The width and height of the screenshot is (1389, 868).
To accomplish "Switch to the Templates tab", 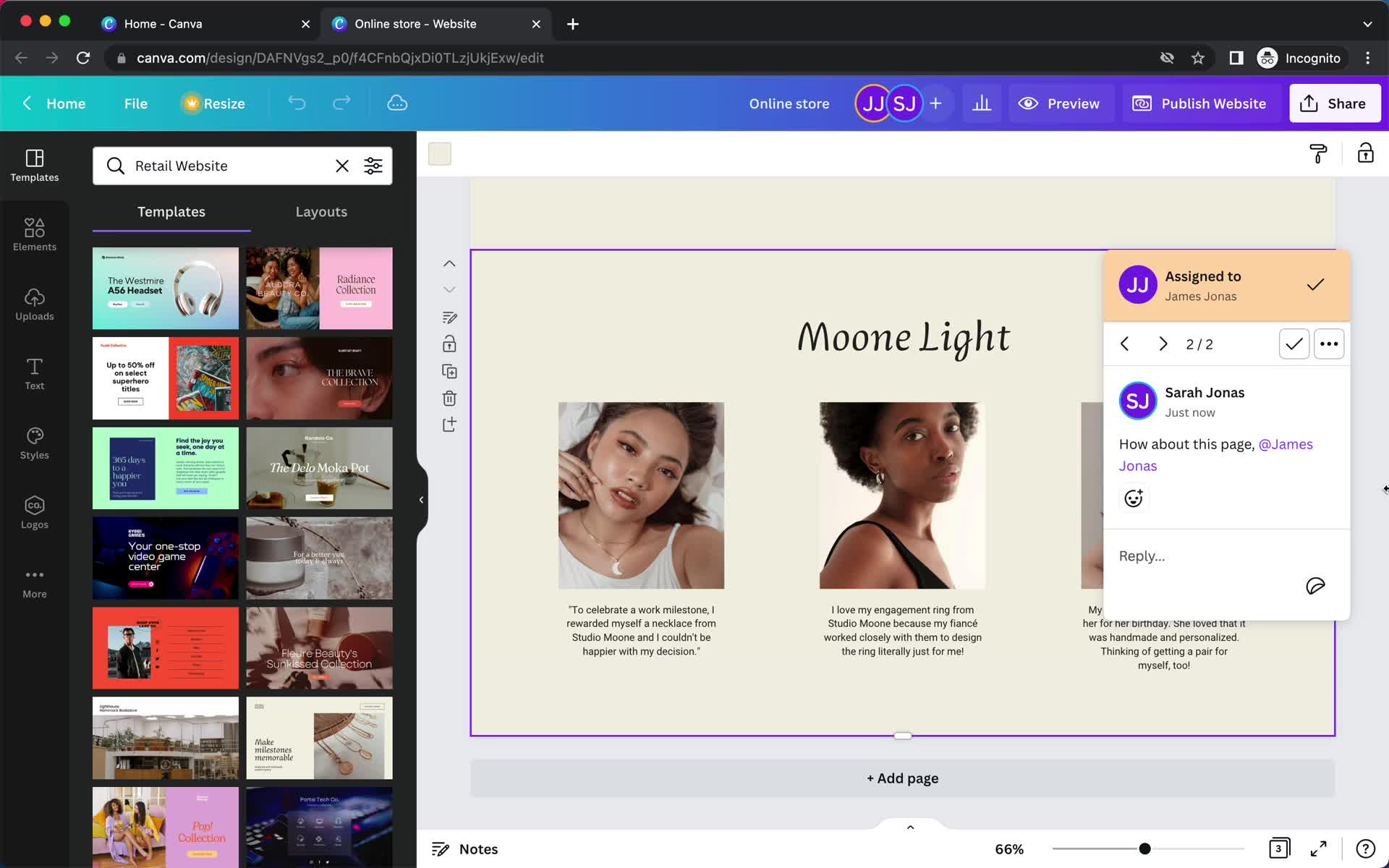I will (170, 211).
